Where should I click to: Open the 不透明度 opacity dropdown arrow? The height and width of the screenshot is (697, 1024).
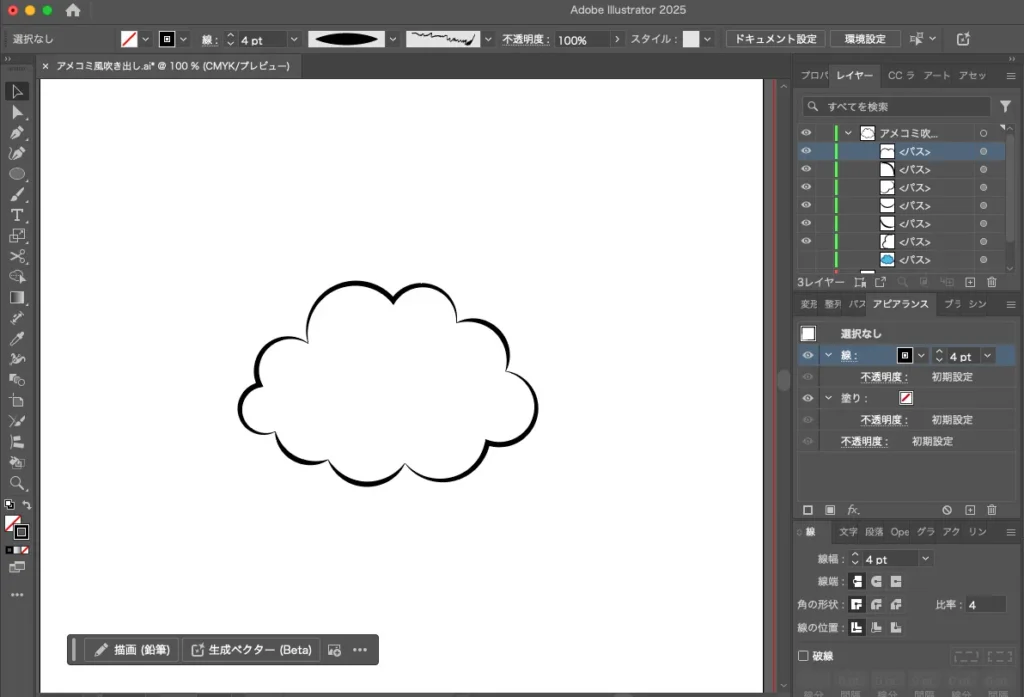pyautogui.click(x=617, y=39)
